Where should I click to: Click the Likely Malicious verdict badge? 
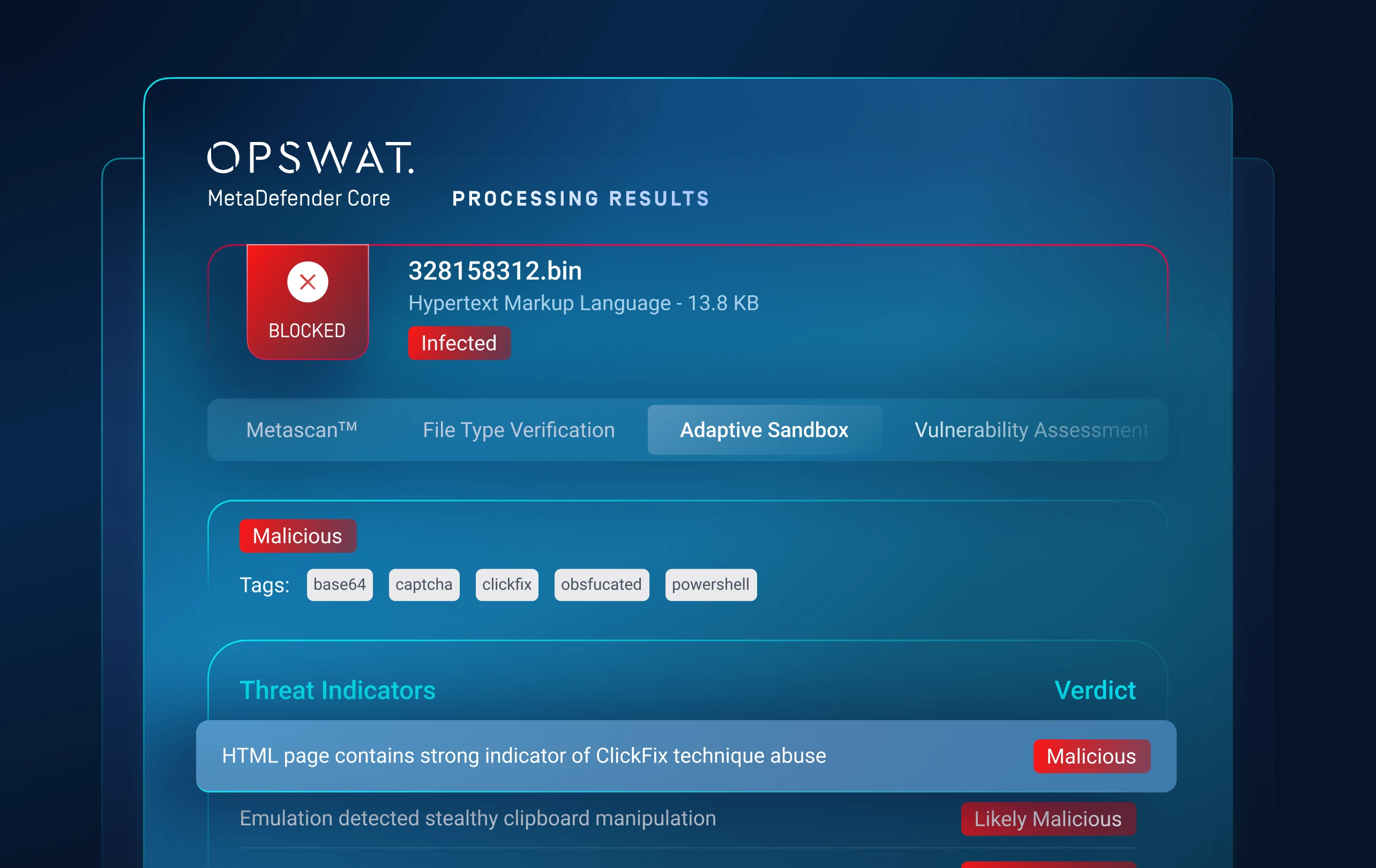click(1048, 819)
